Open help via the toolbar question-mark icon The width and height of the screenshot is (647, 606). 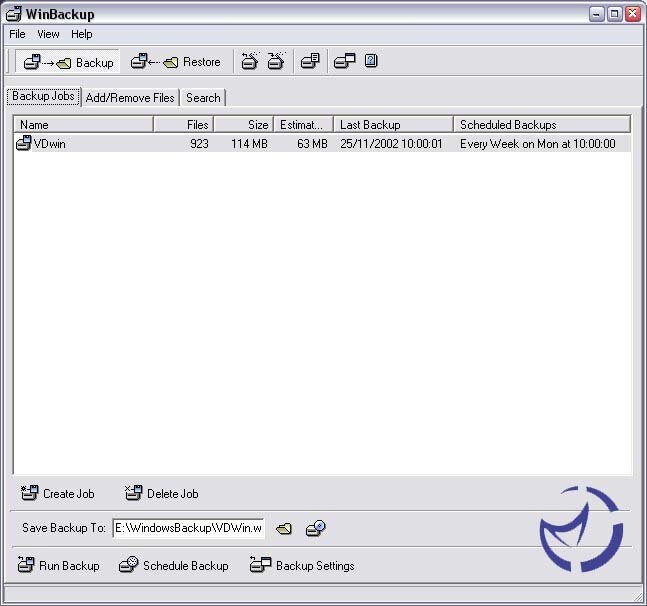(371, 62)
